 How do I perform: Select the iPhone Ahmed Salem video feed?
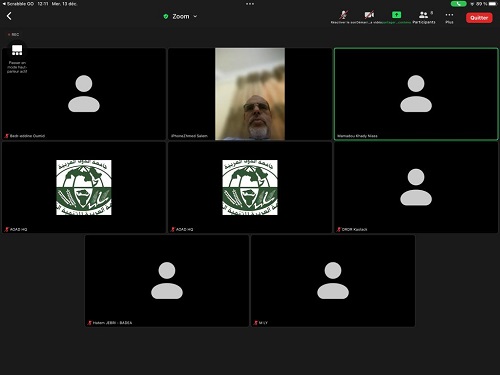[x=250, y=94]
